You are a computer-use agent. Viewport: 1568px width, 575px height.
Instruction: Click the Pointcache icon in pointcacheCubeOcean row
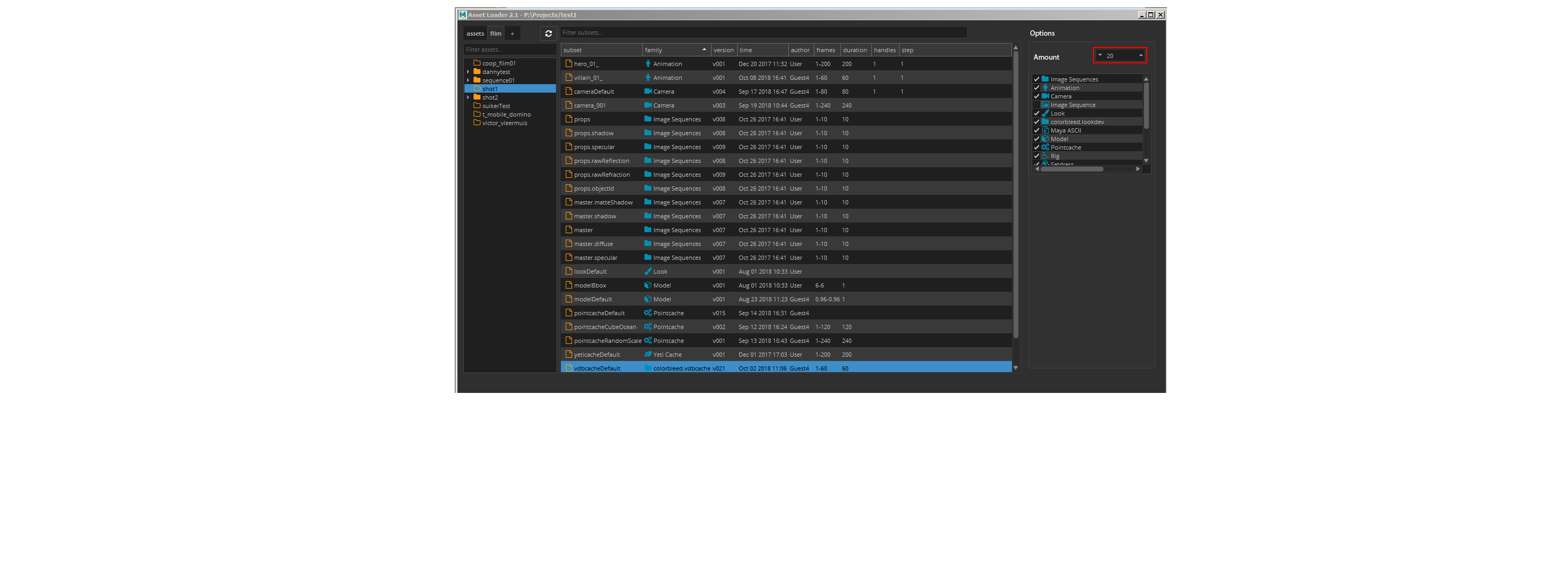pyautogui.click(x=648, y=327)
